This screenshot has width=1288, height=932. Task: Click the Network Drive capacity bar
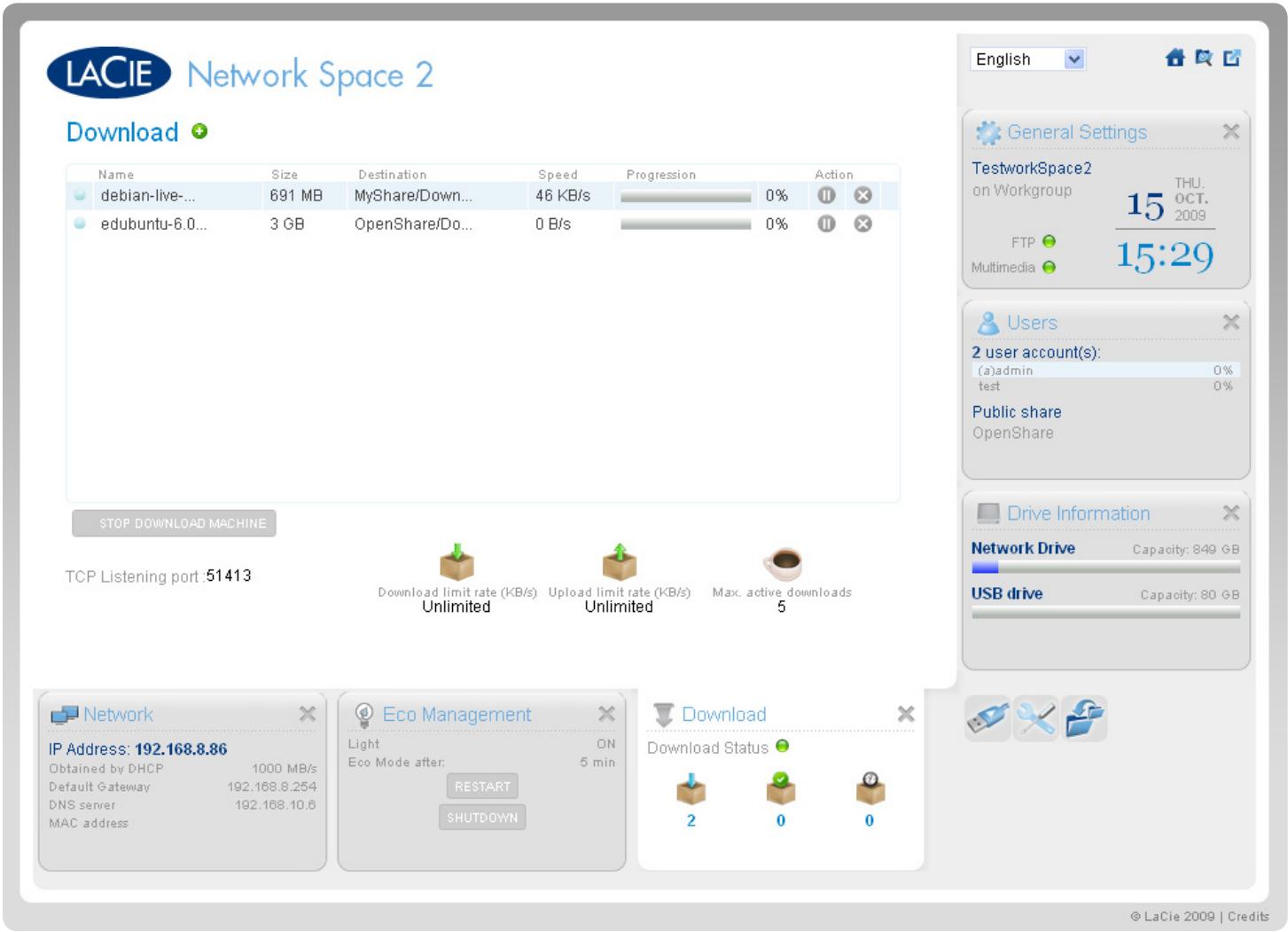(x=1105, y=568)
